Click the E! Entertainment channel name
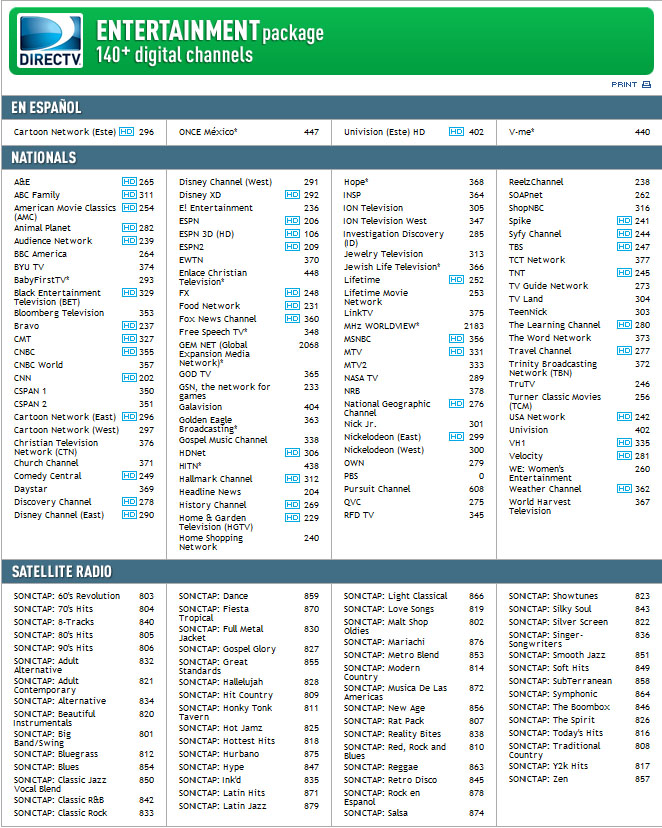This screenshot has height=828, width=662. tap(216, 208)
